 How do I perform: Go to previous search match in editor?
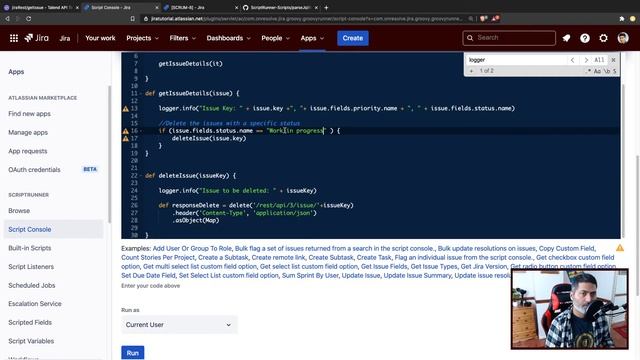(572, 60)
